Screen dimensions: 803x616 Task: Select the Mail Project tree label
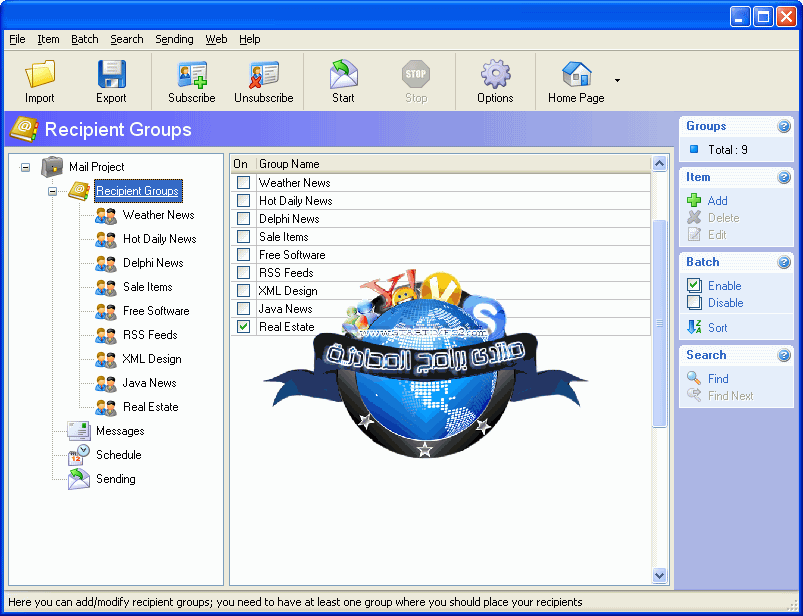(97, 167)
